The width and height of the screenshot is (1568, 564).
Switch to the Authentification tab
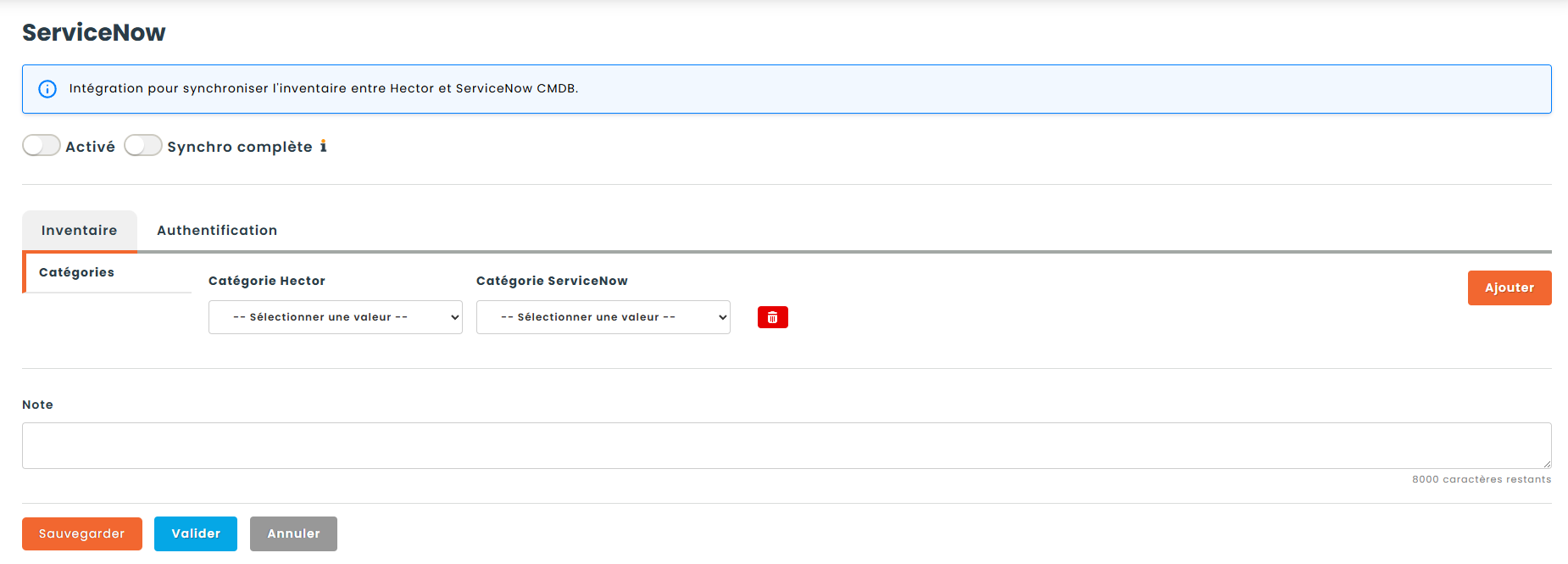tap(217, 231)
